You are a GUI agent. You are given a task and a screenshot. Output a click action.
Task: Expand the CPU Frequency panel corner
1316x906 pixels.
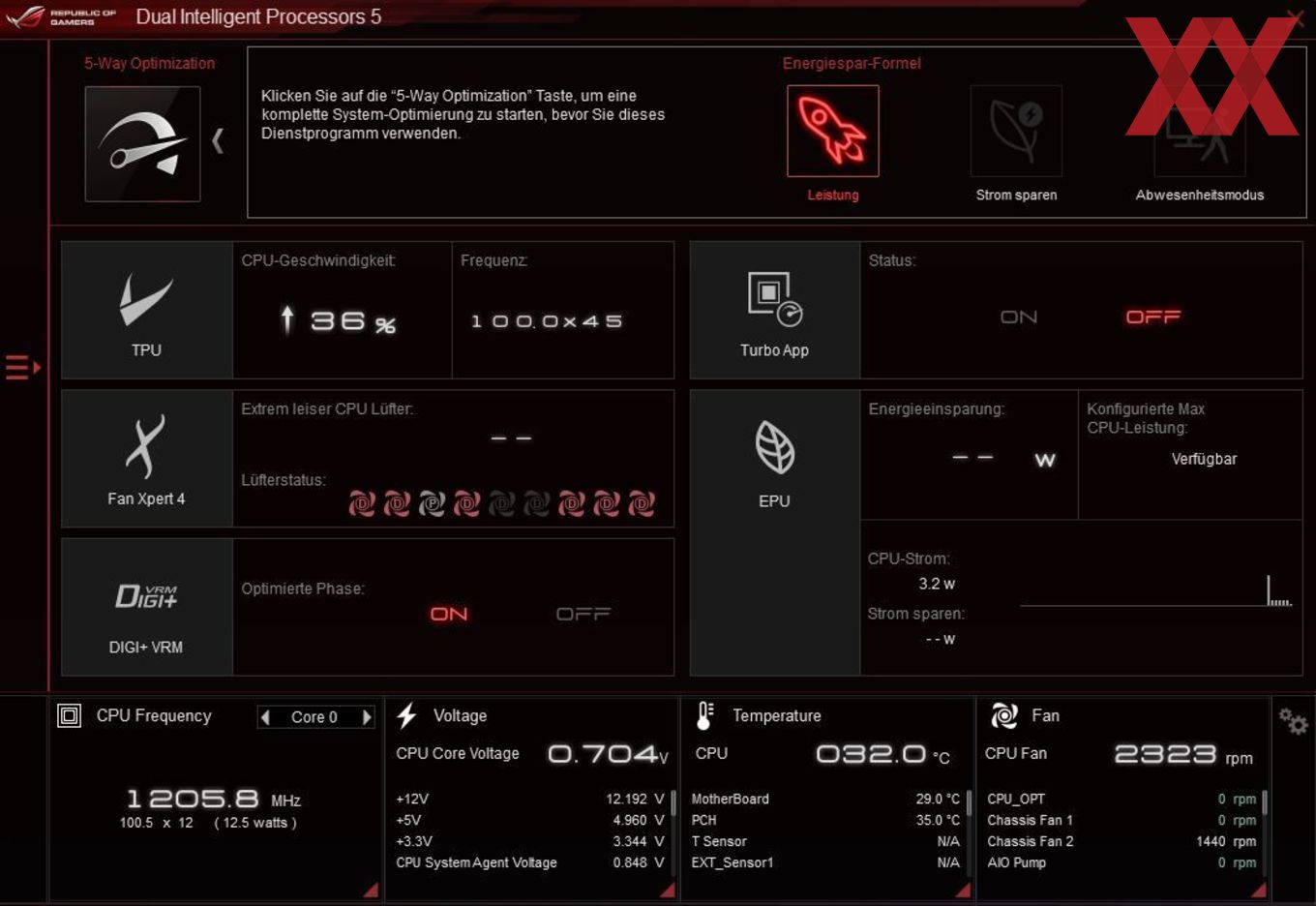click(371, 890)
